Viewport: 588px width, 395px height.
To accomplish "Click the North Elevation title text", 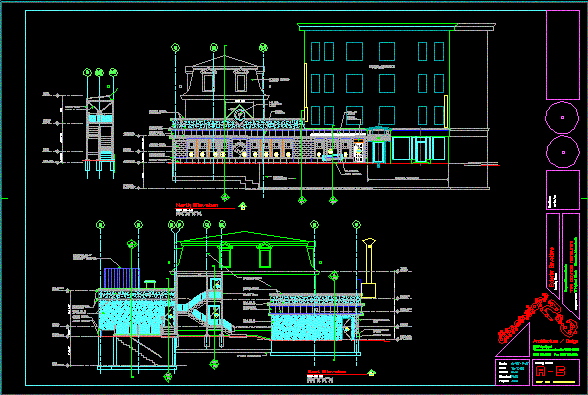I will pyautogui.click(x=197, y=205).
